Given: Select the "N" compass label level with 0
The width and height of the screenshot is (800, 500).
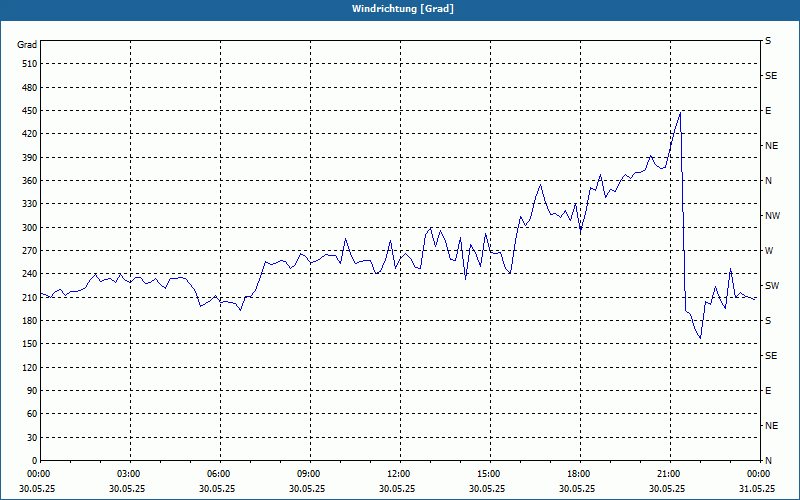Looking at the screenshot, I should 768,461.
